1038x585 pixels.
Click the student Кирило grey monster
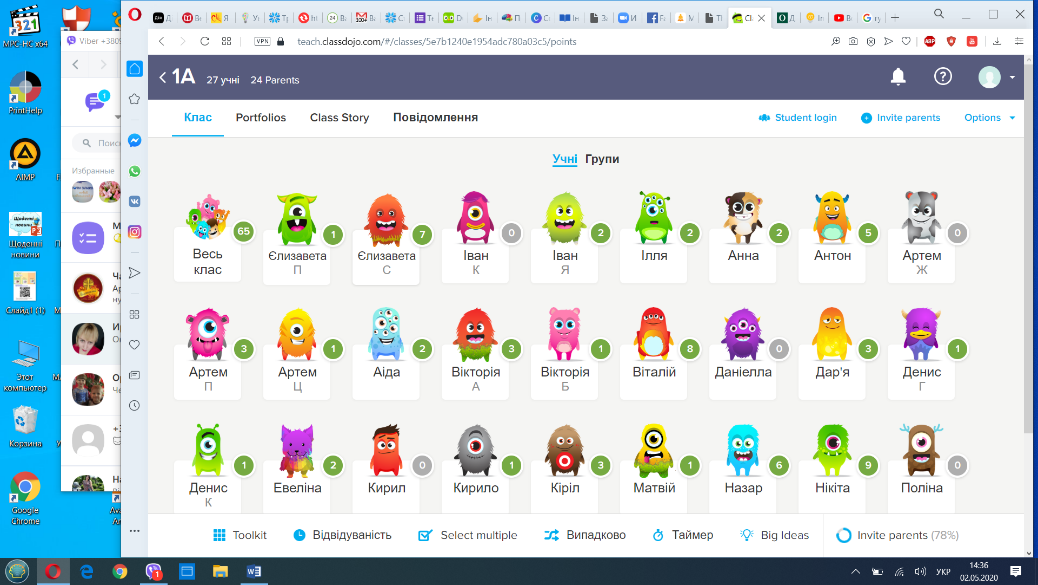coord(475,450)
